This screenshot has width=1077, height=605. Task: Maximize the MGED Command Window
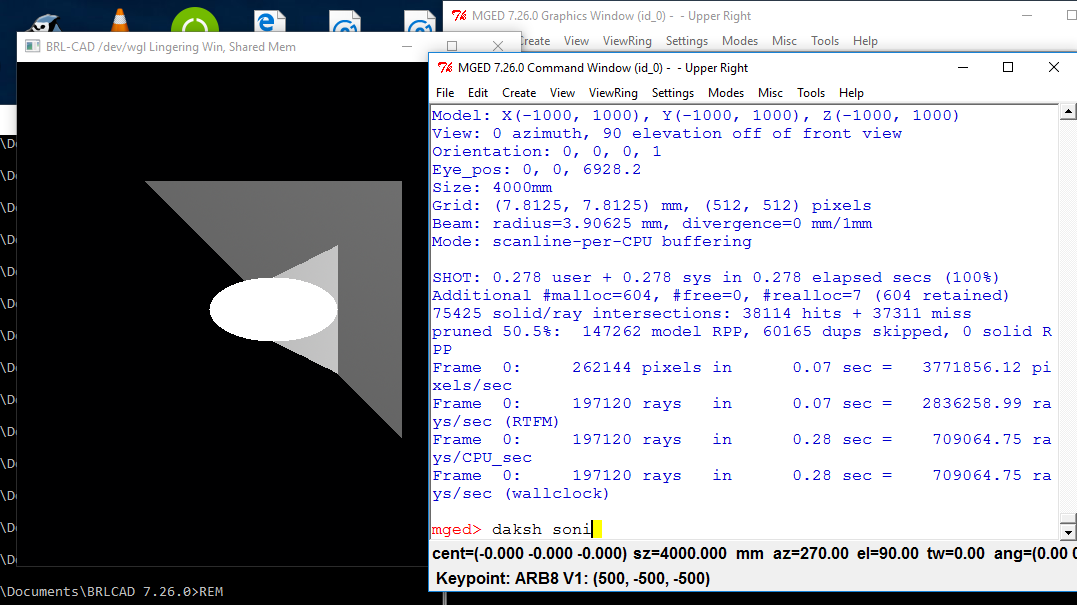click(1008, 67)
